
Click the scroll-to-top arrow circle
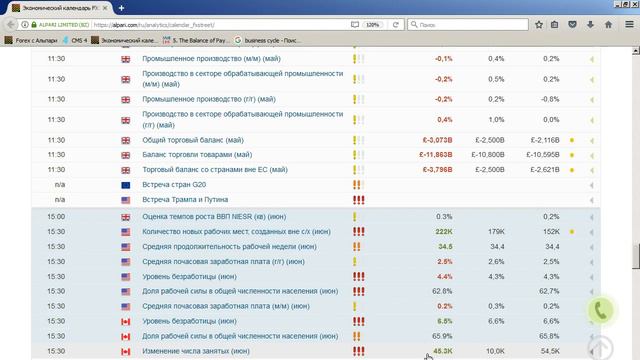click(x=600, y=348)
